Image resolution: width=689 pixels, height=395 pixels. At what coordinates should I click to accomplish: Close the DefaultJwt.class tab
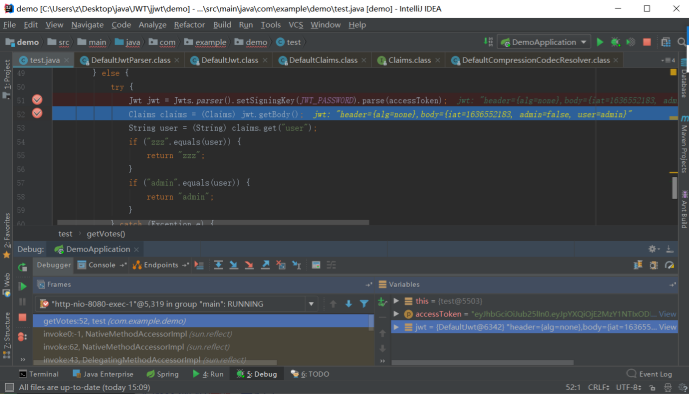coord(265,60)
